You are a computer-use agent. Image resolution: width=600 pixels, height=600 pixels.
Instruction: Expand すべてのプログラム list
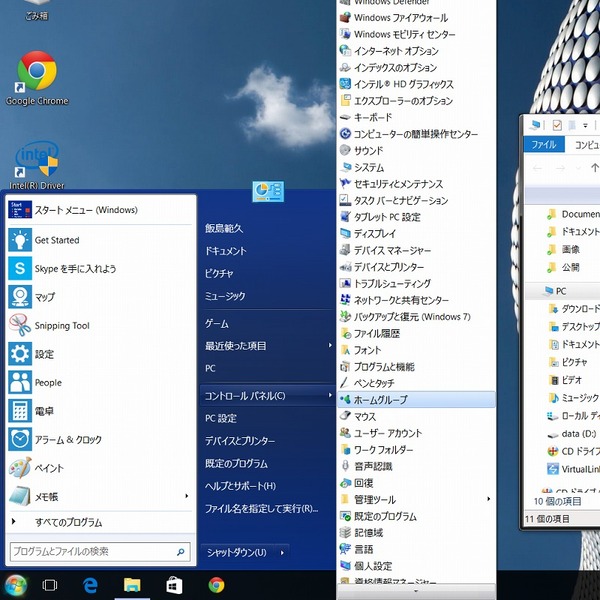coord(68,523)
